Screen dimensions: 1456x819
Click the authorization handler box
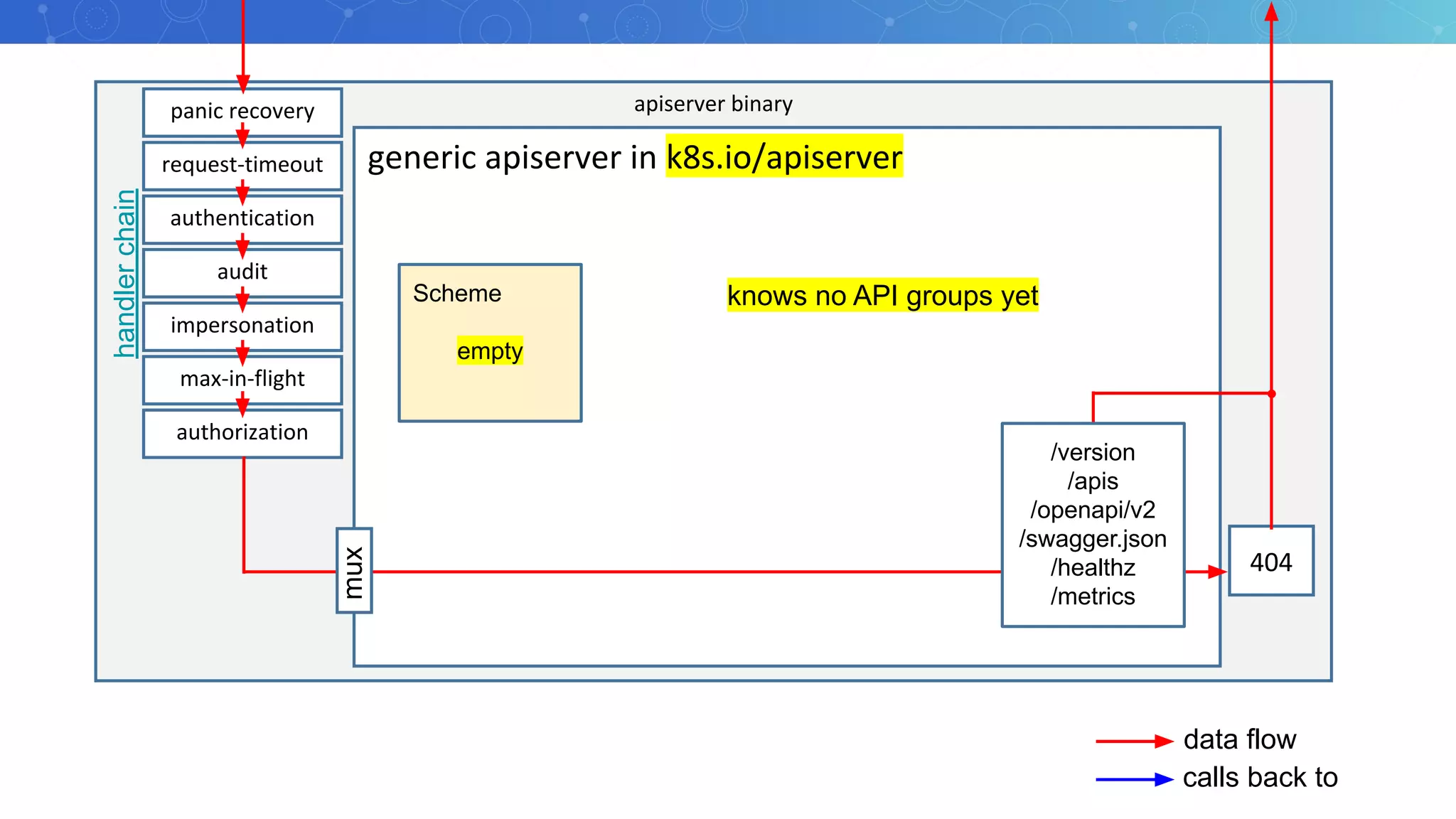click(242, 432)
